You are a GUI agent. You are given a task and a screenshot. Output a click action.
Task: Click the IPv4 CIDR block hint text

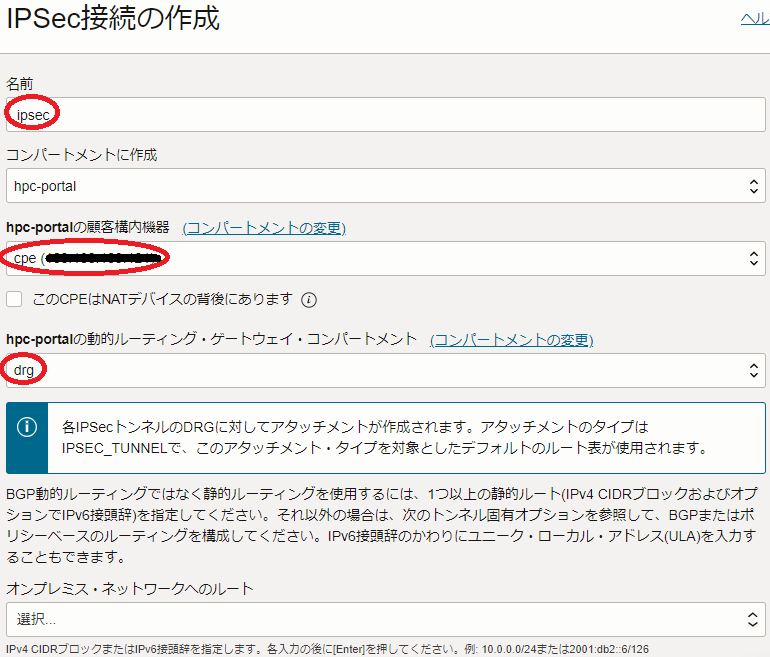(x=325, y=649)
